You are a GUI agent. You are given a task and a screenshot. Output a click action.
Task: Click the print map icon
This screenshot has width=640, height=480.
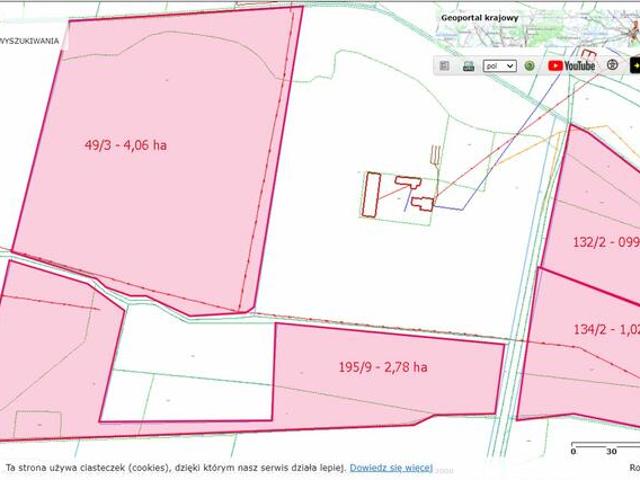coord(469,66)
